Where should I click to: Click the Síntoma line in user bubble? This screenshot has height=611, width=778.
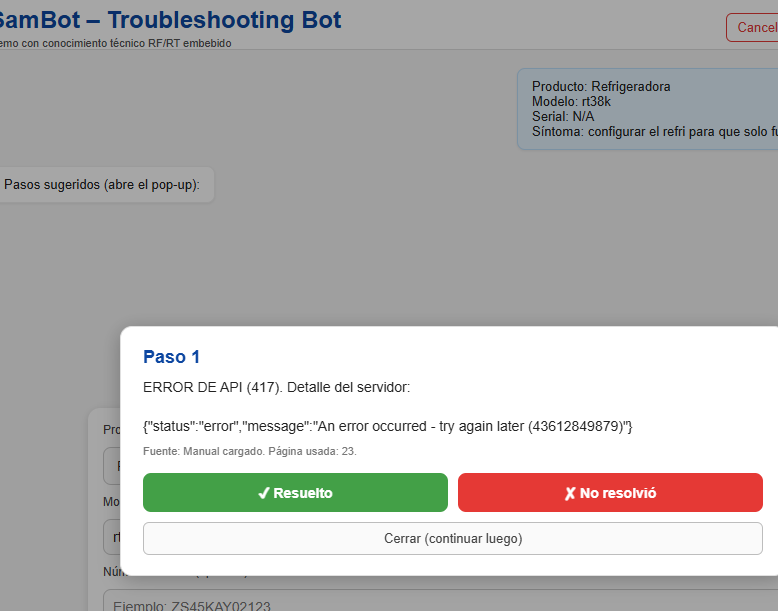pyautogui.click(x=654, y=132)
